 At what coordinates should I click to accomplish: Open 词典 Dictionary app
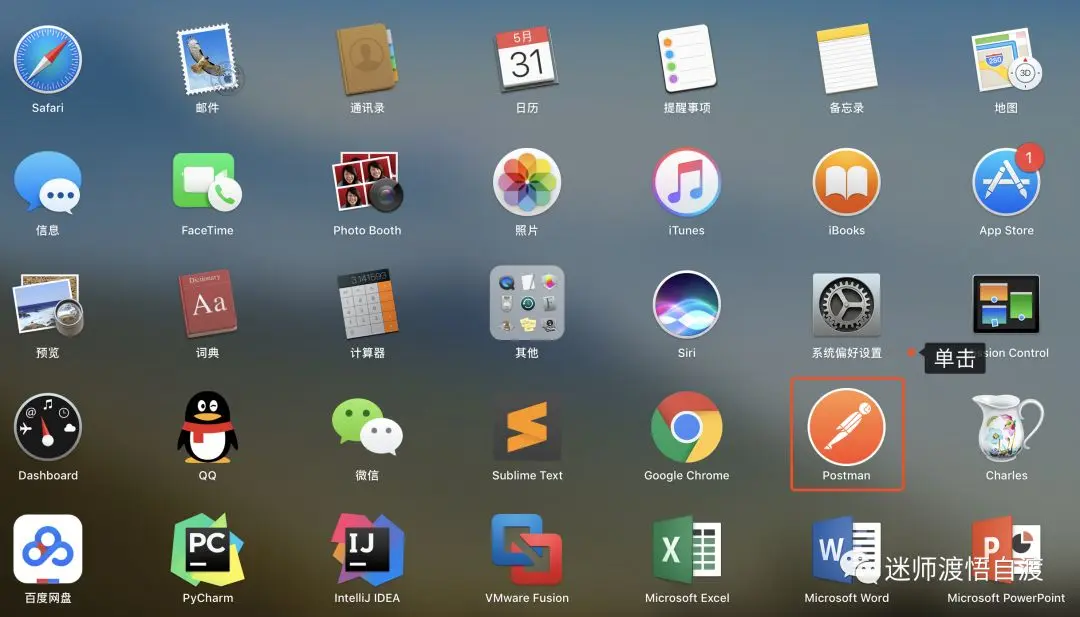(207, 305)
